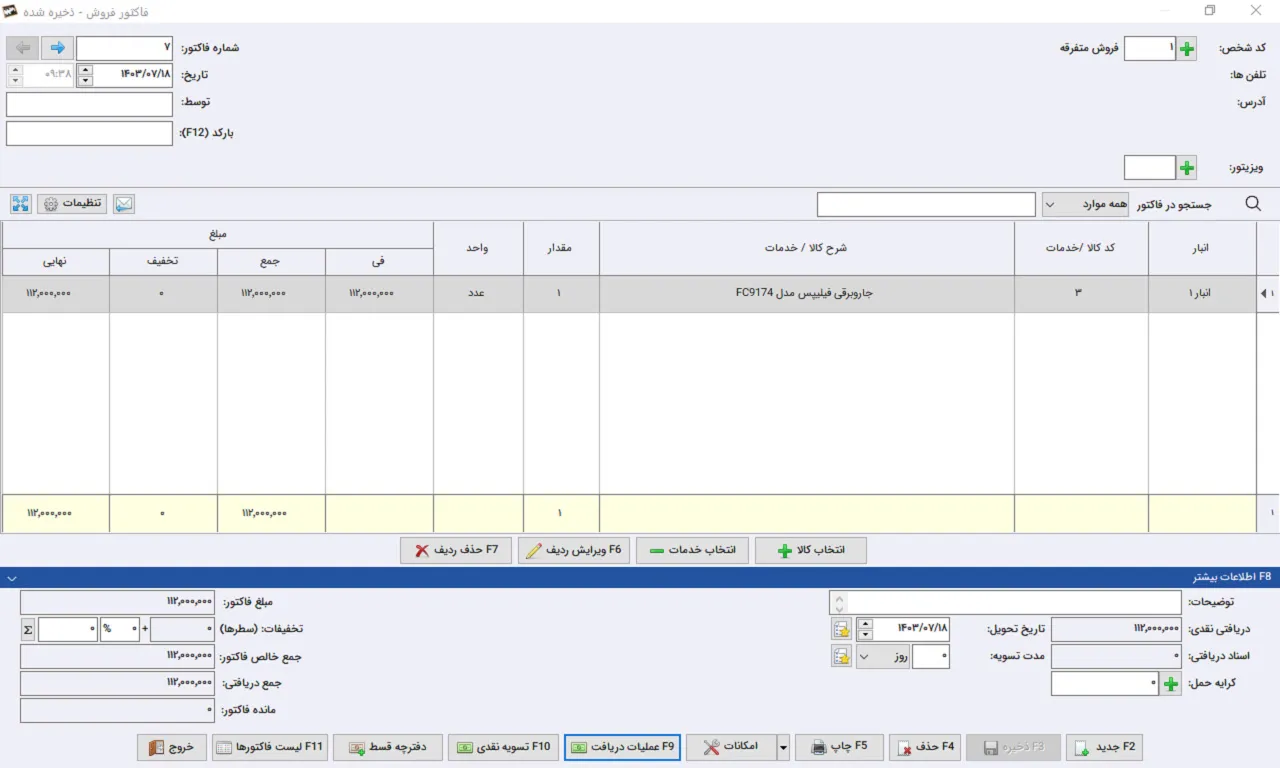1280x768 pixels.
Task: Click F6 ویرایش ردیف edit row button
Action: pos(574,551)
